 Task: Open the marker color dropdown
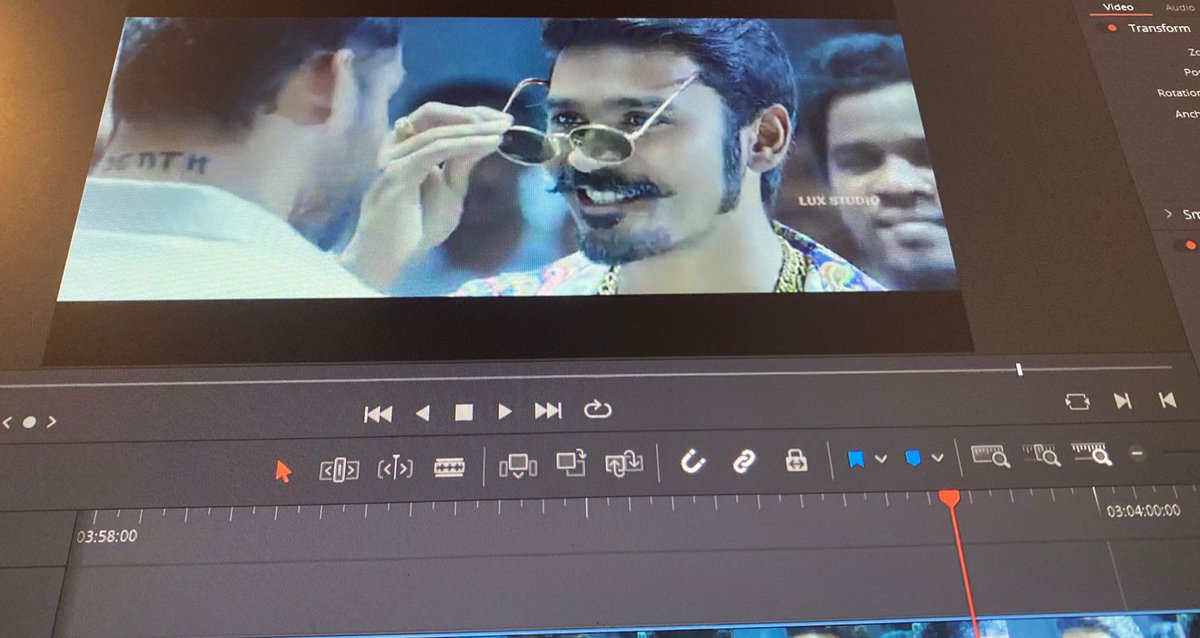(x=938, y=458)
